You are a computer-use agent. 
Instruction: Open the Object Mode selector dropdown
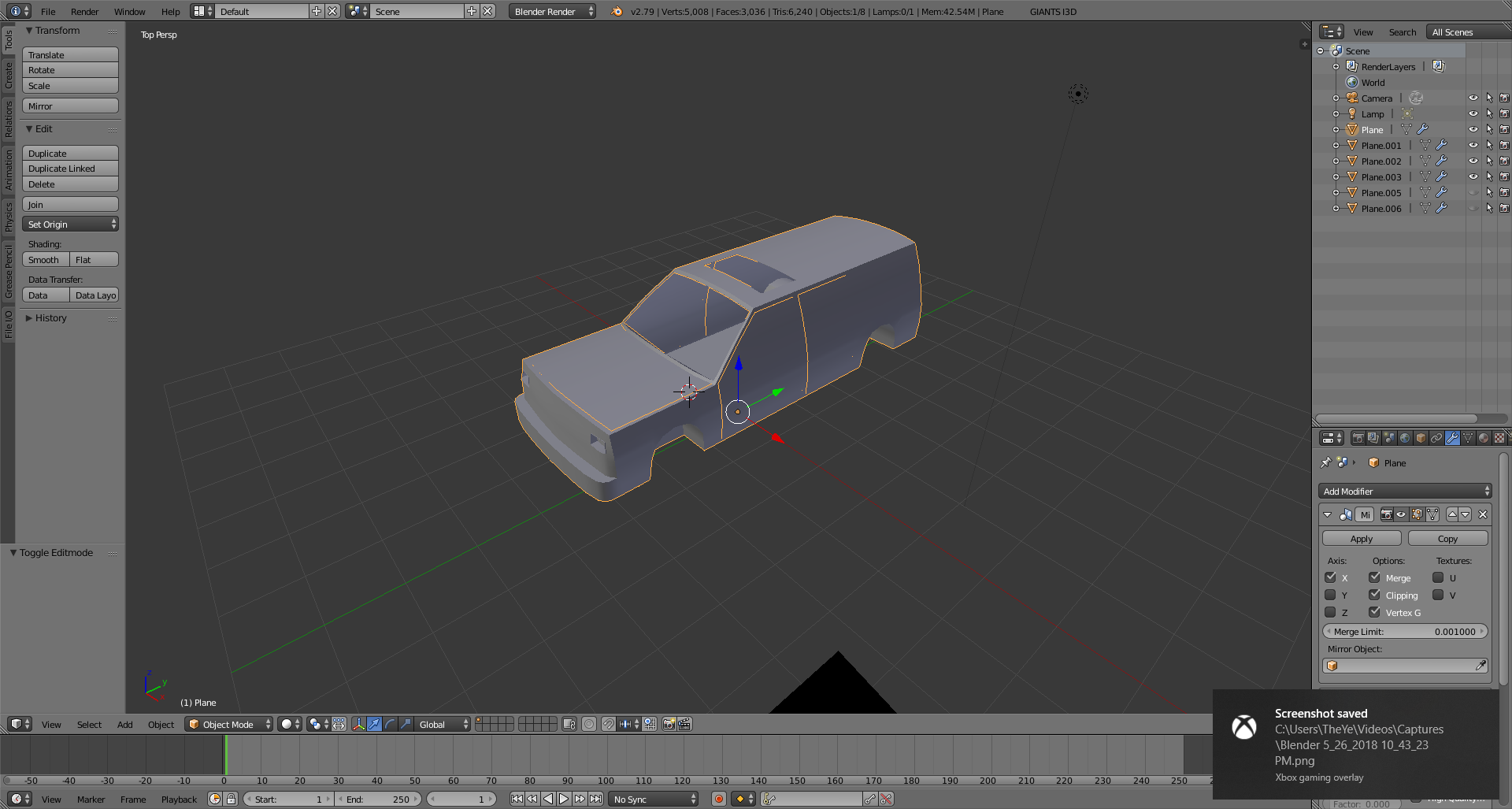click(229, 724)
